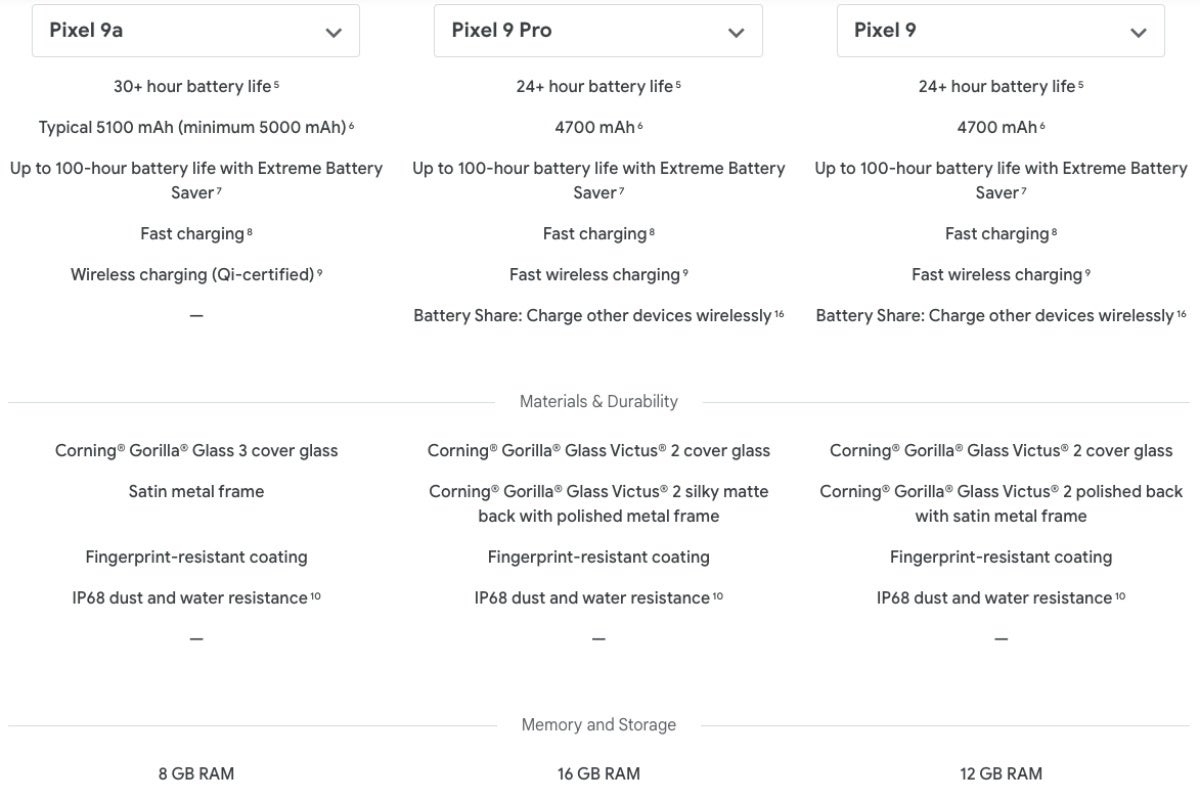The image size is (1200, 800).
Task: Click the chevron arrow beside Pixel 9 Pro
Action: click(x=736, y=32)
